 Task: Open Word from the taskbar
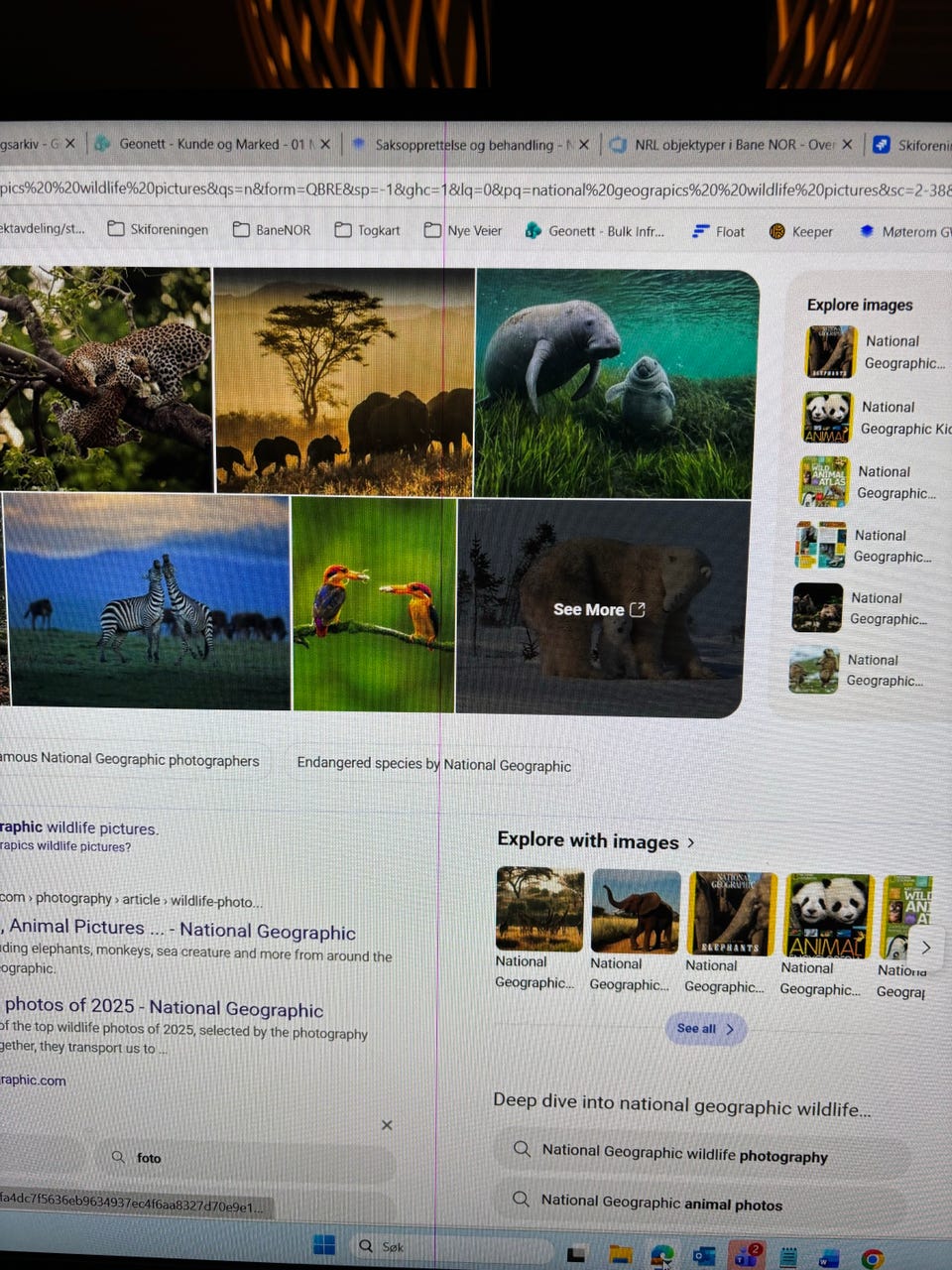point(829,1258)
